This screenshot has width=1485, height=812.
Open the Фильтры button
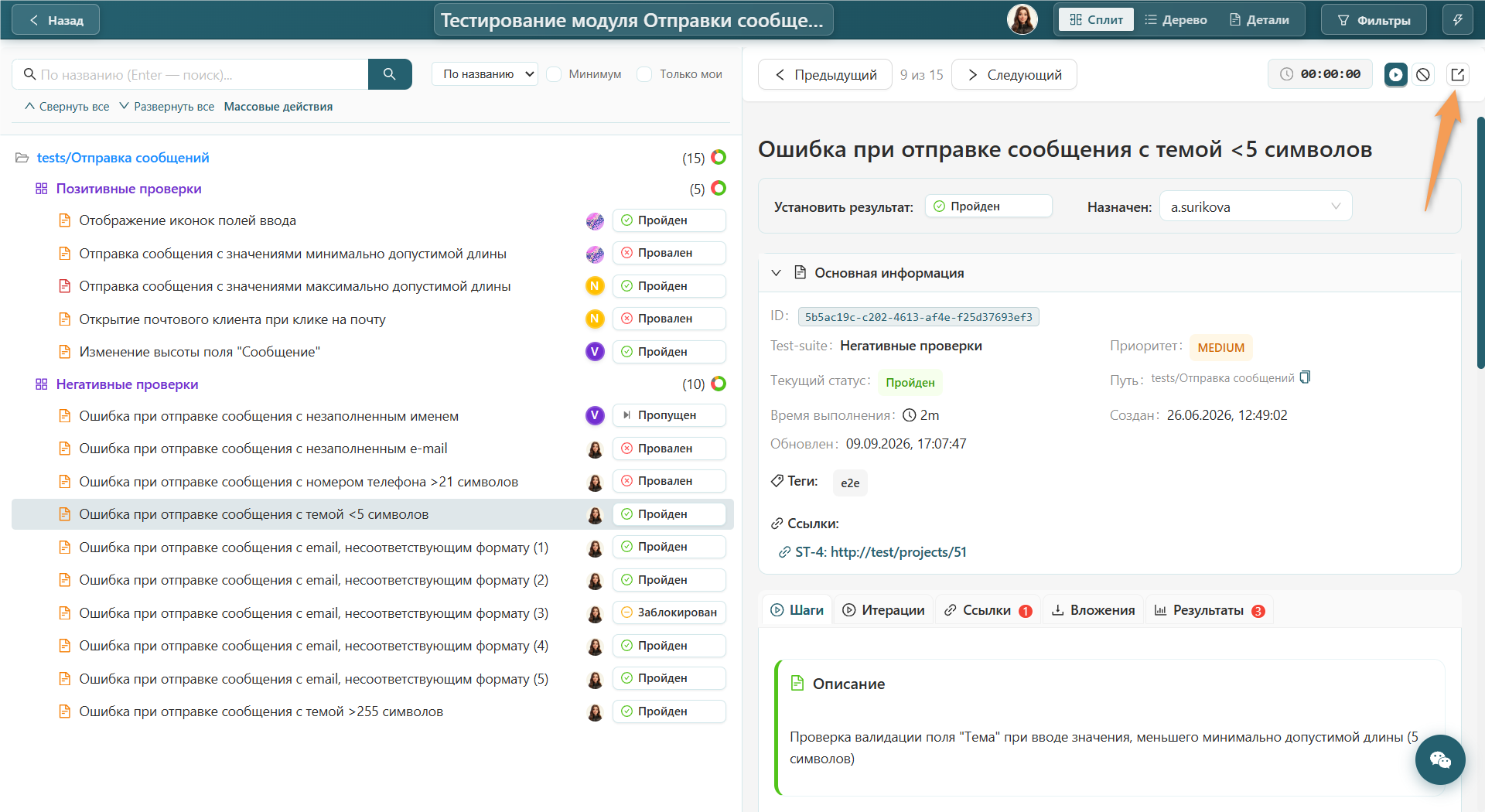tap(1374, 20)
